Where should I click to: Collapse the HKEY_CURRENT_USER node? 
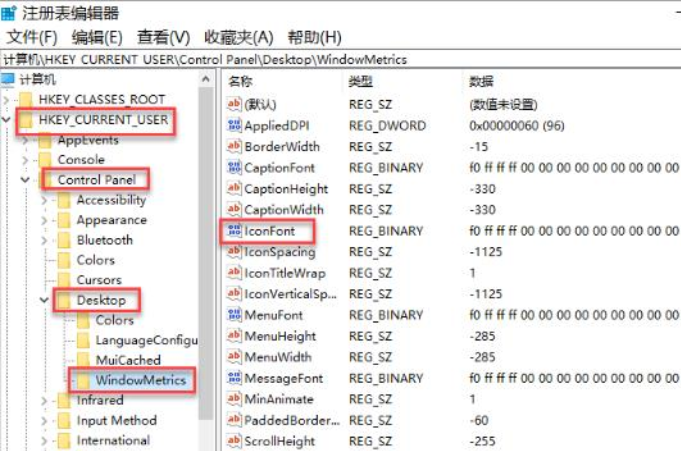pos(6,119)
